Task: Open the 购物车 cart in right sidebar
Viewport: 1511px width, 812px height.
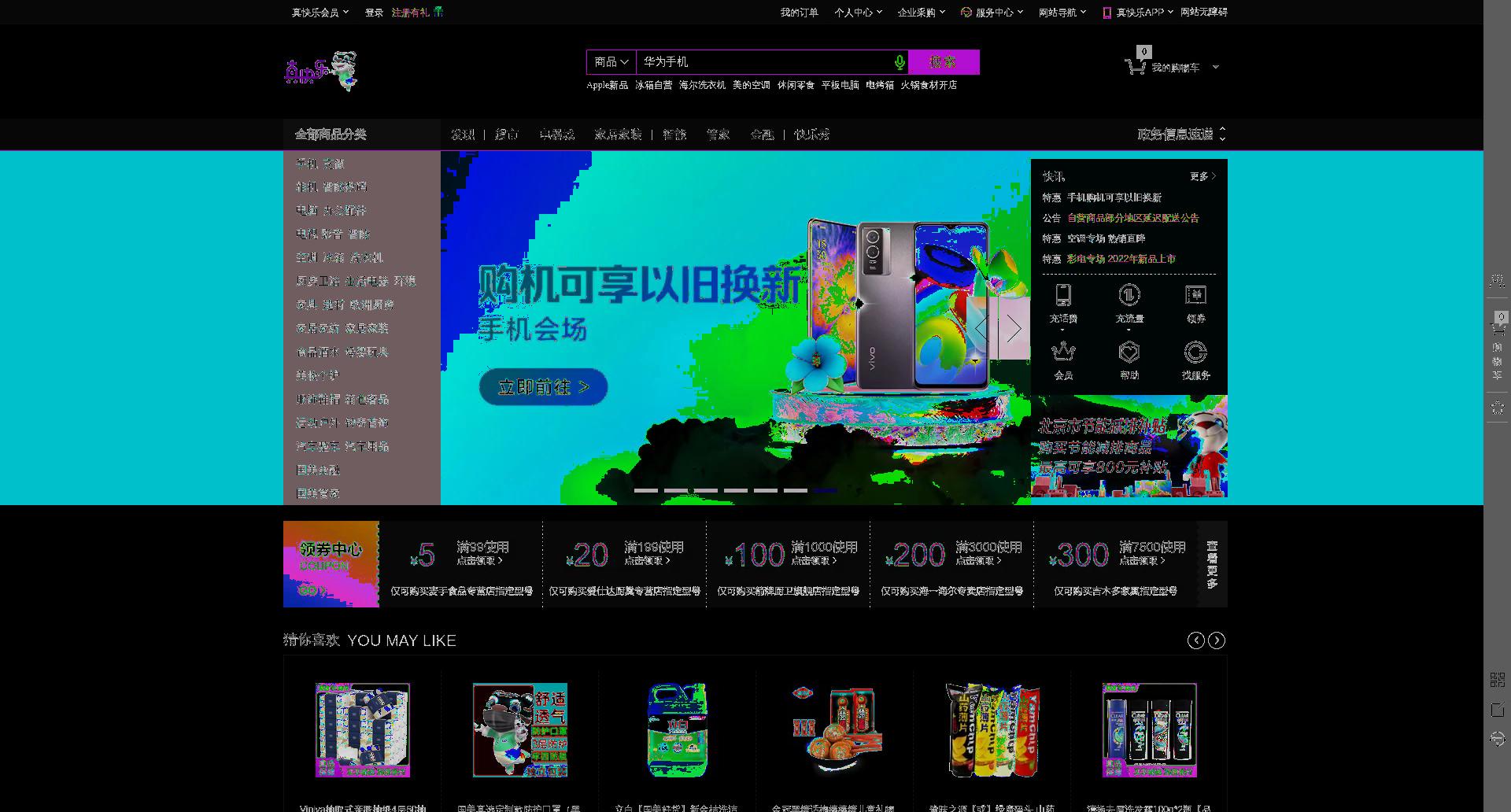Action: pyautogui.click(x=1498, y=346)
